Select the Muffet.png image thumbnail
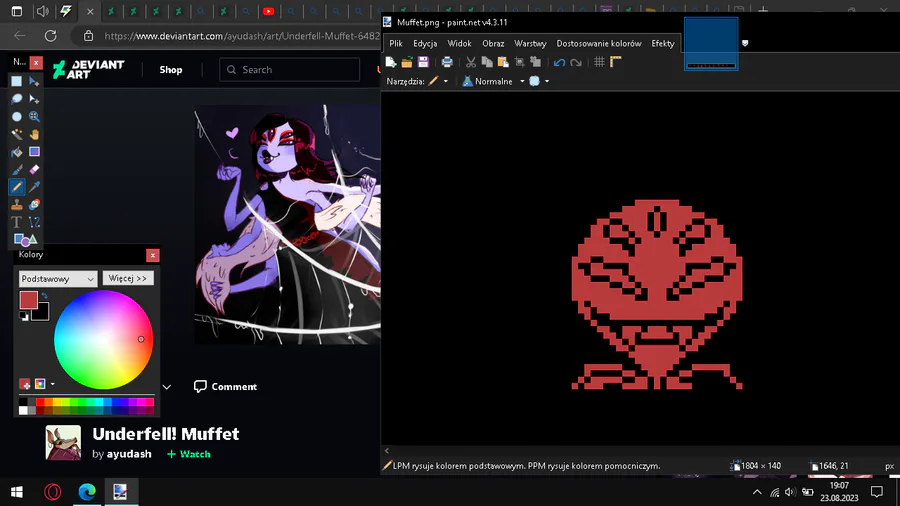900x506 pixels. pyautogui.click(x=711, y=44)
